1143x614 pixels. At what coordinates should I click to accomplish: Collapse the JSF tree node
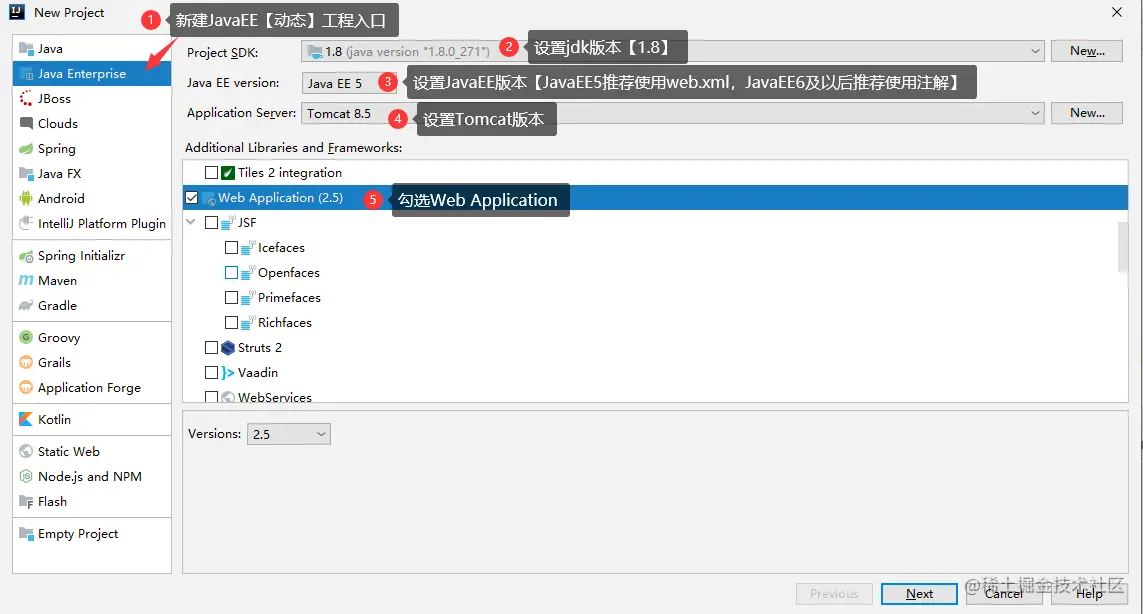[191, 222]
